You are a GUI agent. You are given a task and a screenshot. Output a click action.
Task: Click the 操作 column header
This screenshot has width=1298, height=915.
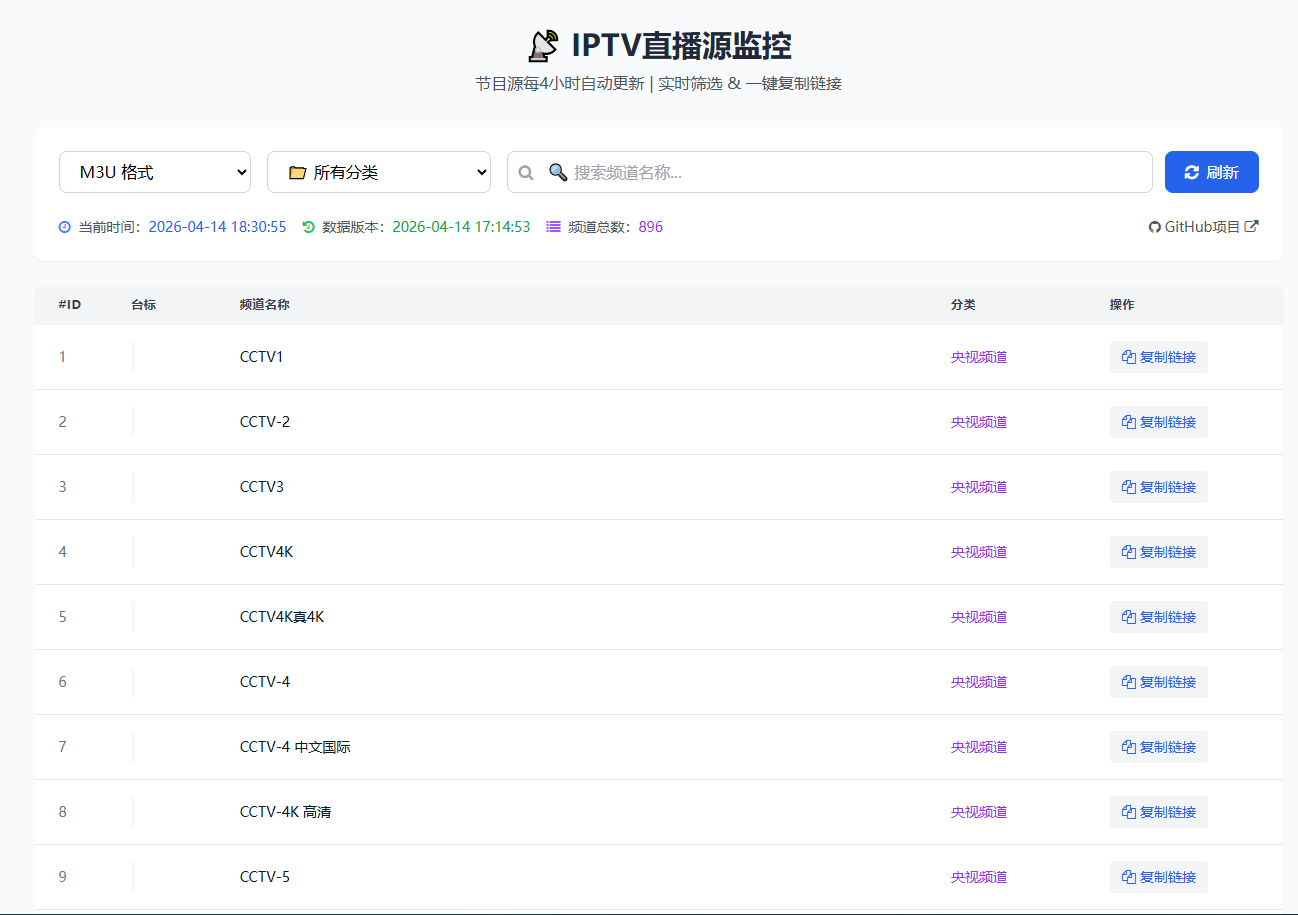1122,305
